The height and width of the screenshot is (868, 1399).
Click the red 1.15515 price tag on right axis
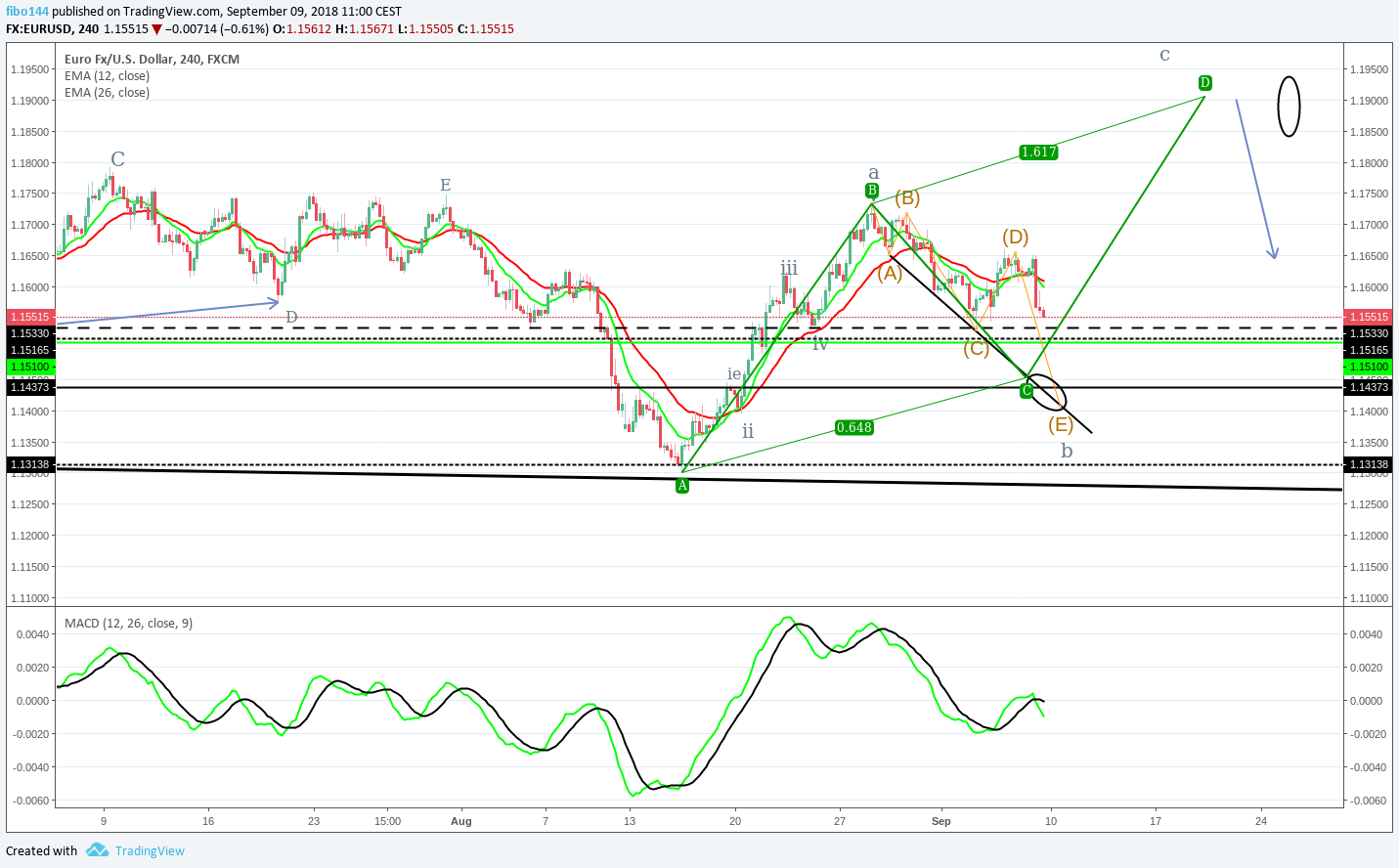[x=1369, y=317]
